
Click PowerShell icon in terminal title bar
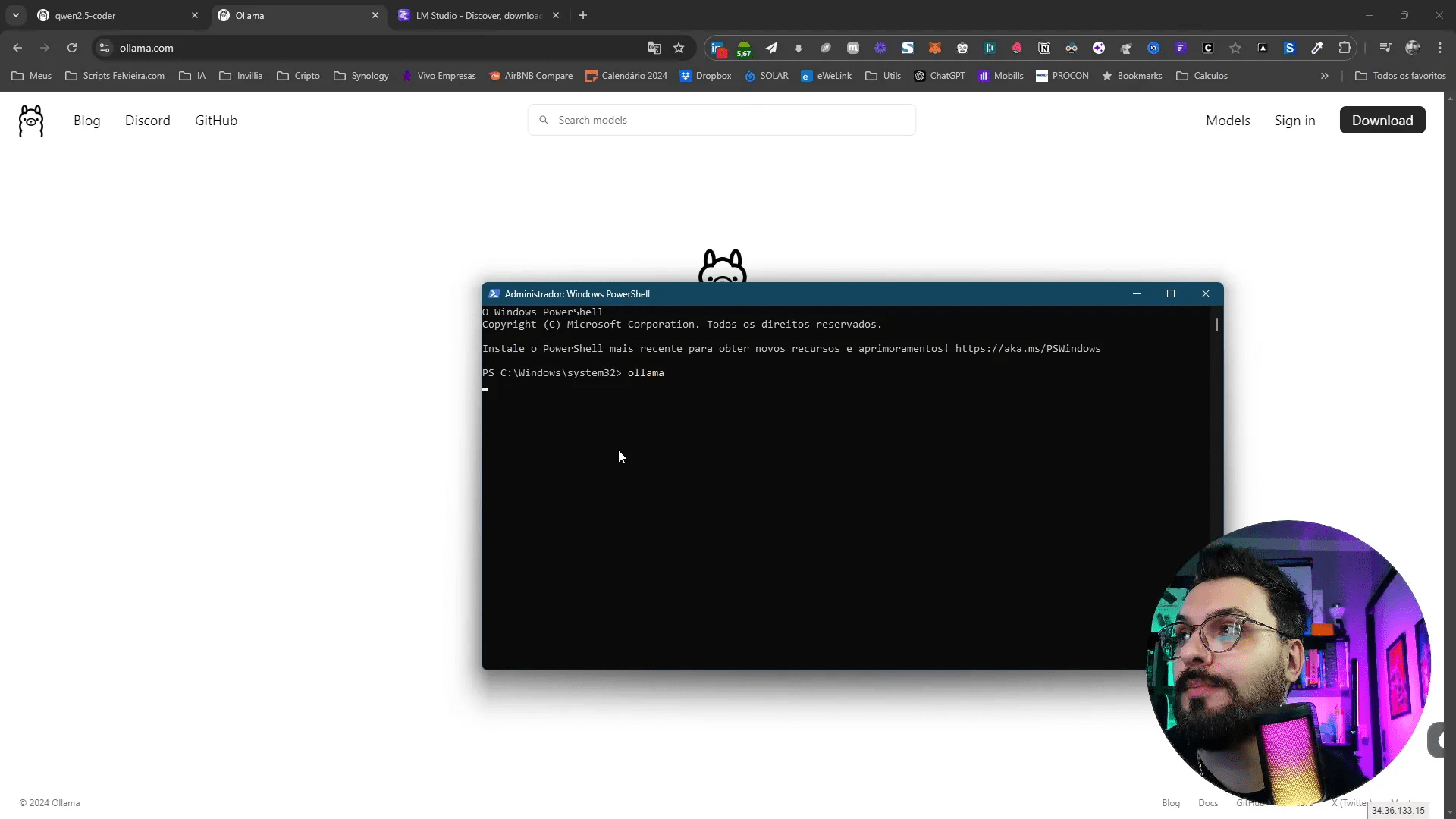coord(494,293)
